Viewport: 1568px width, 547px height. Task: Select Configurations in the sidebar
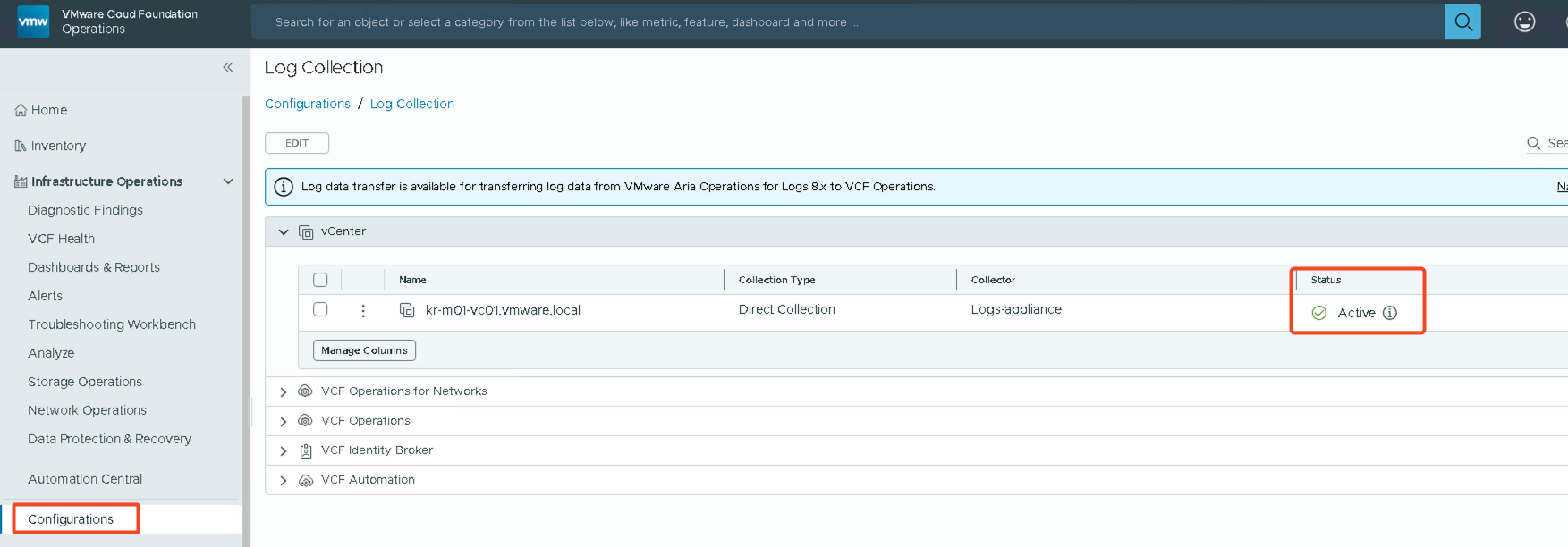point(71,519)
